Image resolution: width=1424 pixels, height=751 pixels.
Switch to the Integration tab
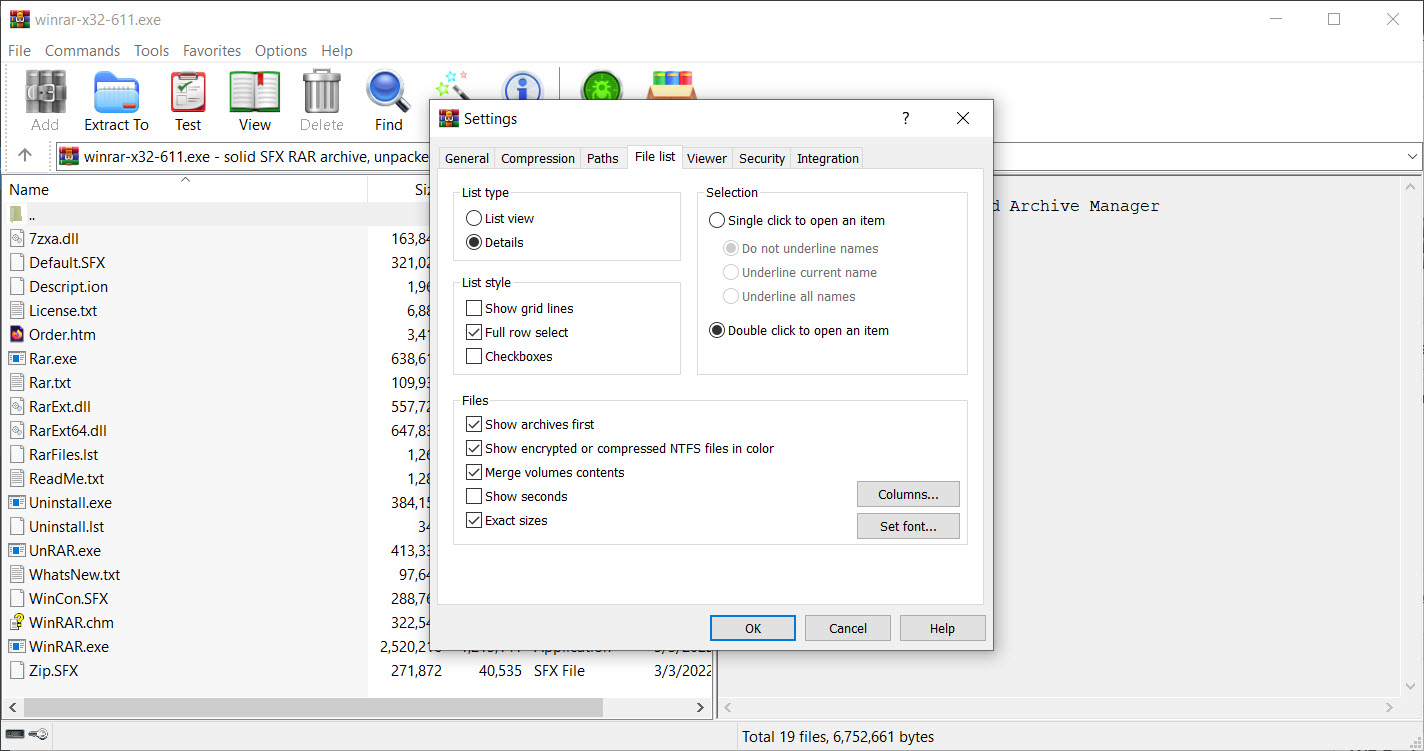point(828,158)
